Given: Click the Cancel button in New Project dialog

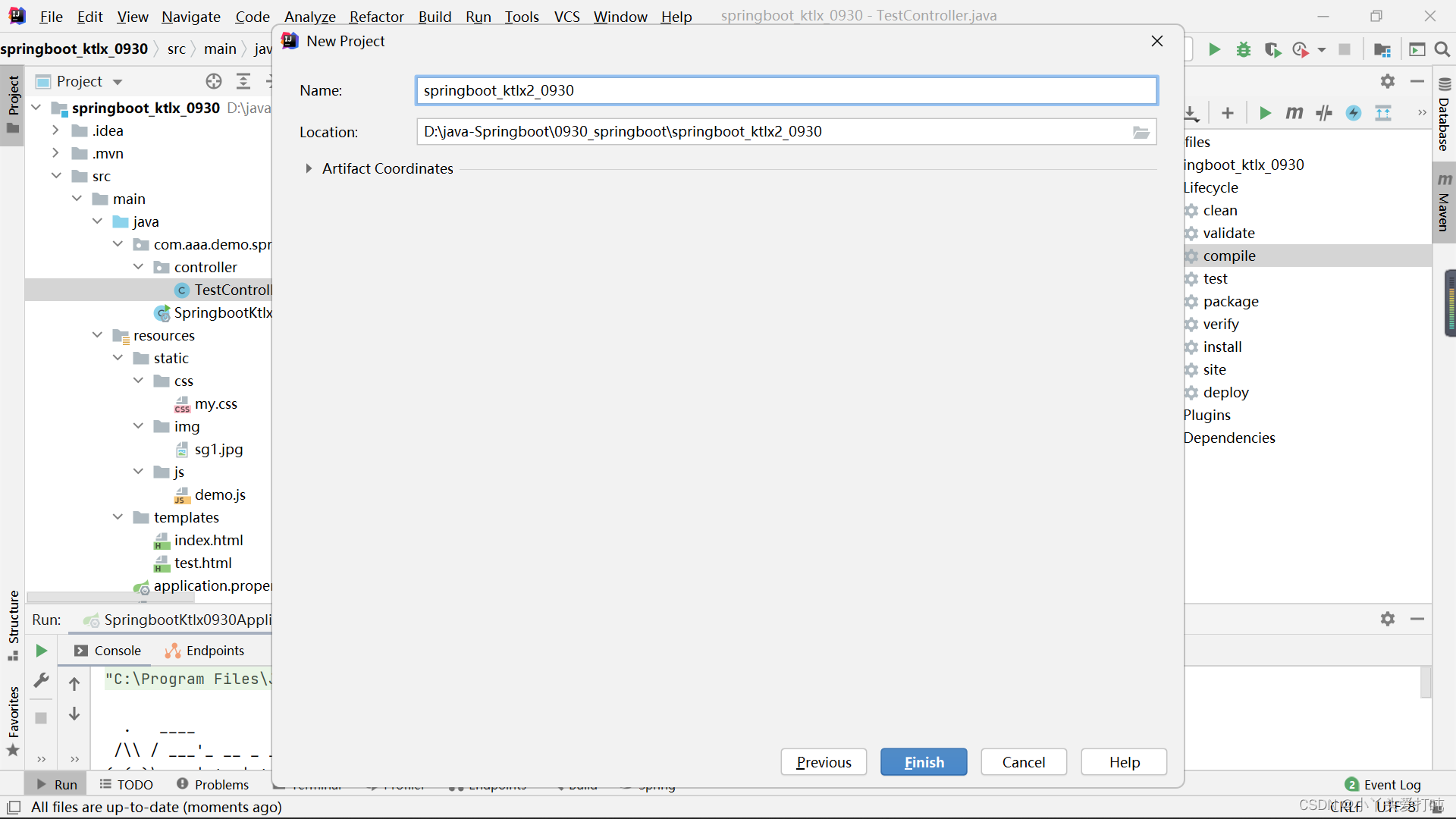Looking at the screenshot, I should click(1024, 762).
